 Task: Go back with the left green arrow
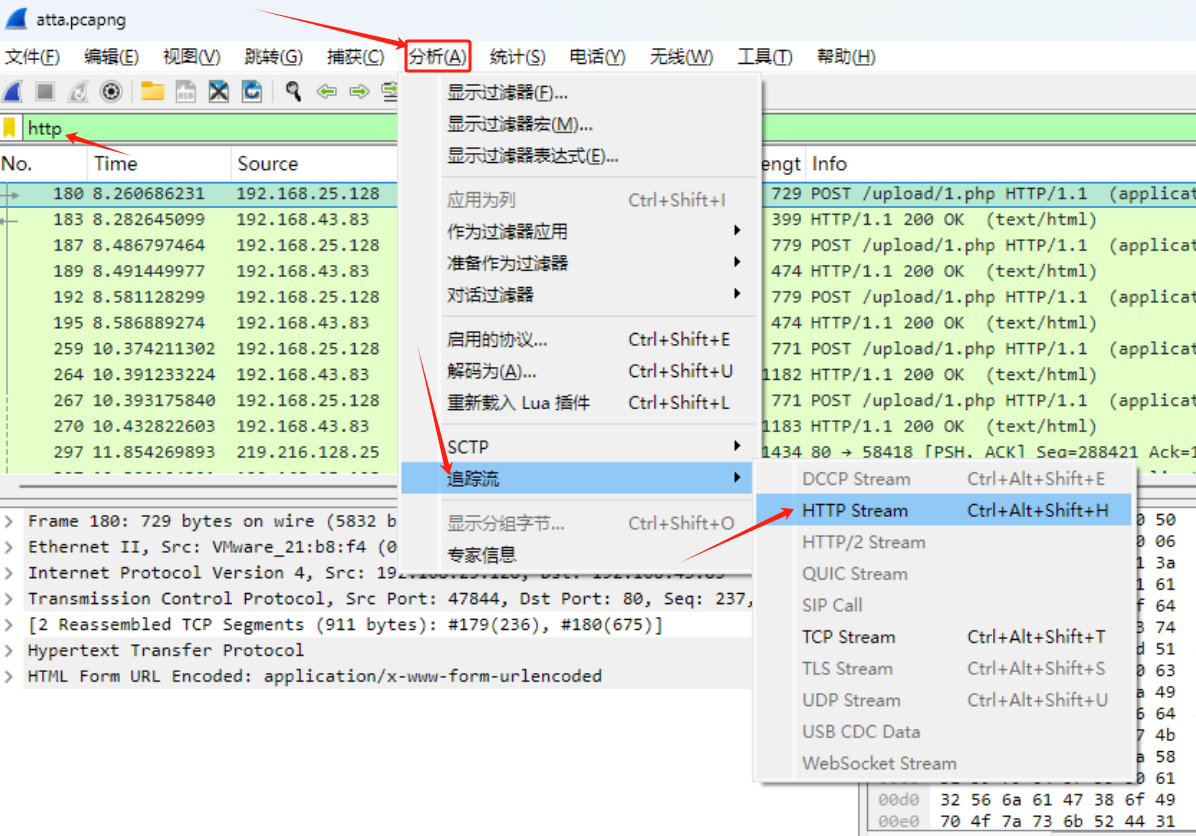pyautogui.click(x=326, y=92)
